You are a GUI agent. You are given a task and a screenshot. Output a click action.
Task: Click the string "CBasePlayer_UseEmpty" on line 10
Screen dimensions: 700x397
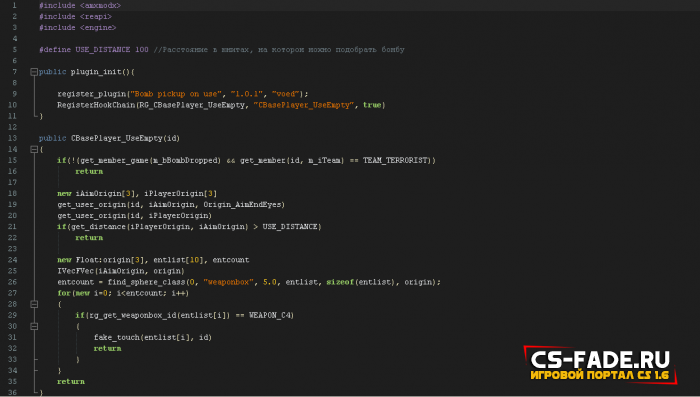(x=304, y=105)
